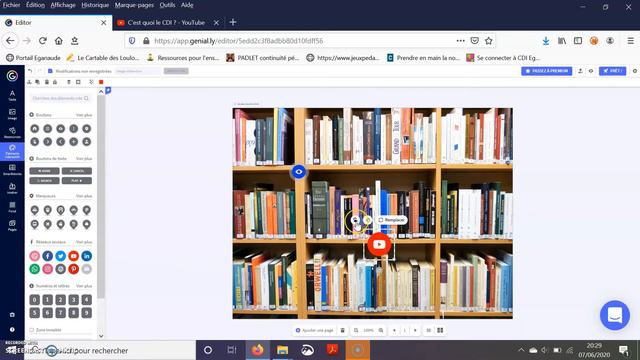Viewport: 640px width, 360px height.
Task: Expand Boutons de texte with Voir plus
Action: tap(84, 158)
